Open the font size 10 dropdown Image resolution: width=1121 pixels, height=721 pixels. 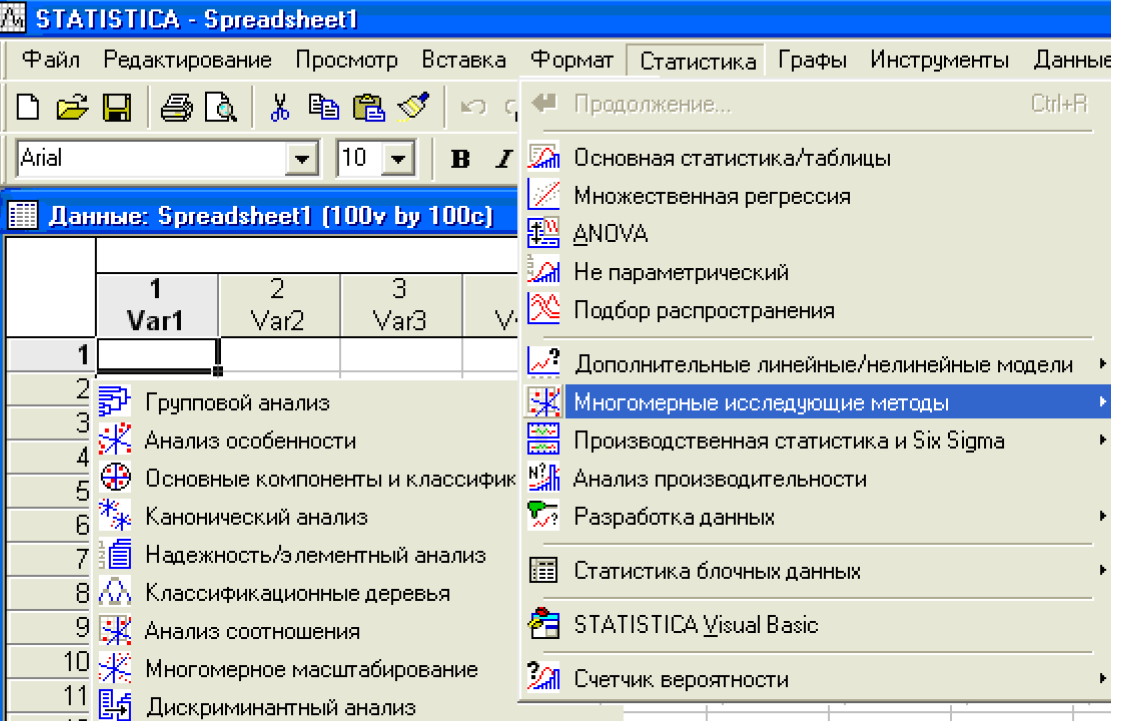[x=398, y=158]
